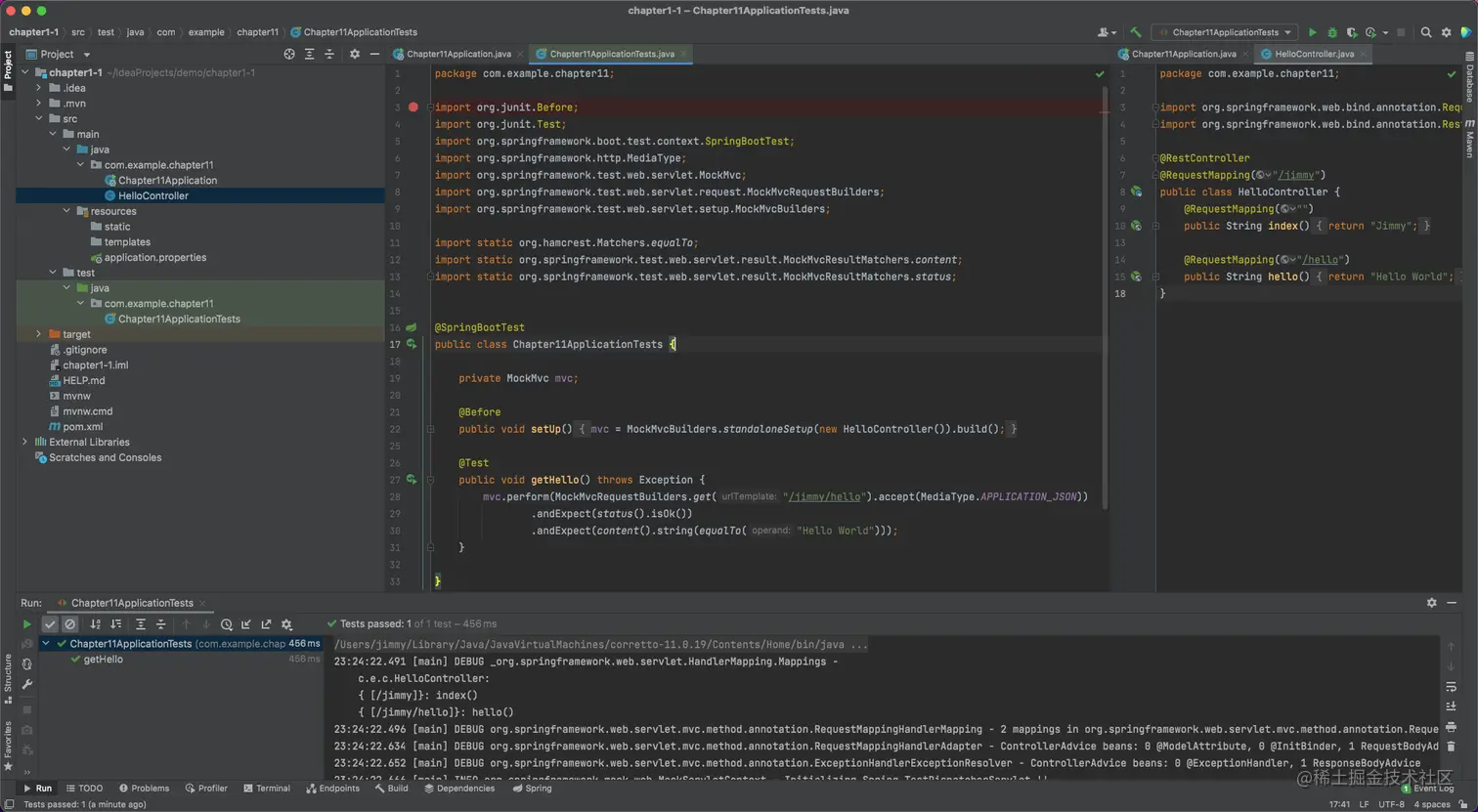Viewport: 1478px width, 812px height.
Task: Open Project panel options gear
Action: (355, 54)
